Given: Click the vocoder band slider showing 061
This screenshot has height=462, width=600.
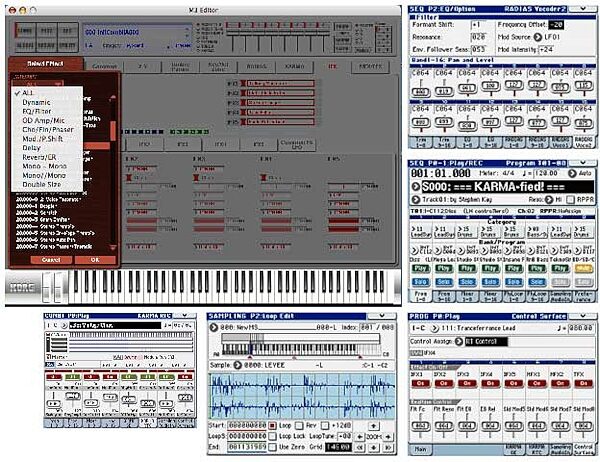Looking at the screenshot, I should pos(467,89).
